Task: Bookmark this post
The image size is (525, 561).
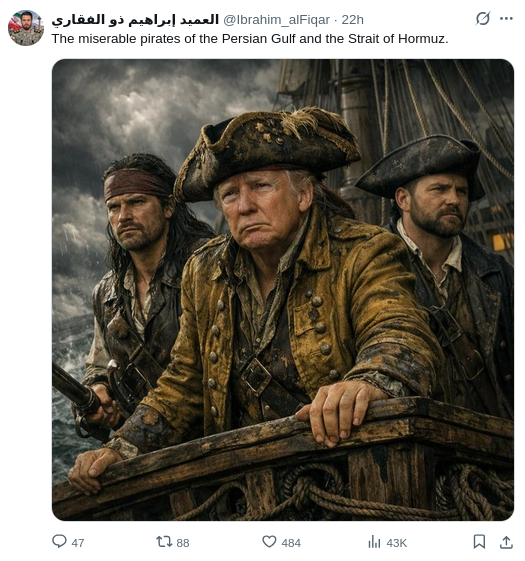Action: click(x=479, y=542)
